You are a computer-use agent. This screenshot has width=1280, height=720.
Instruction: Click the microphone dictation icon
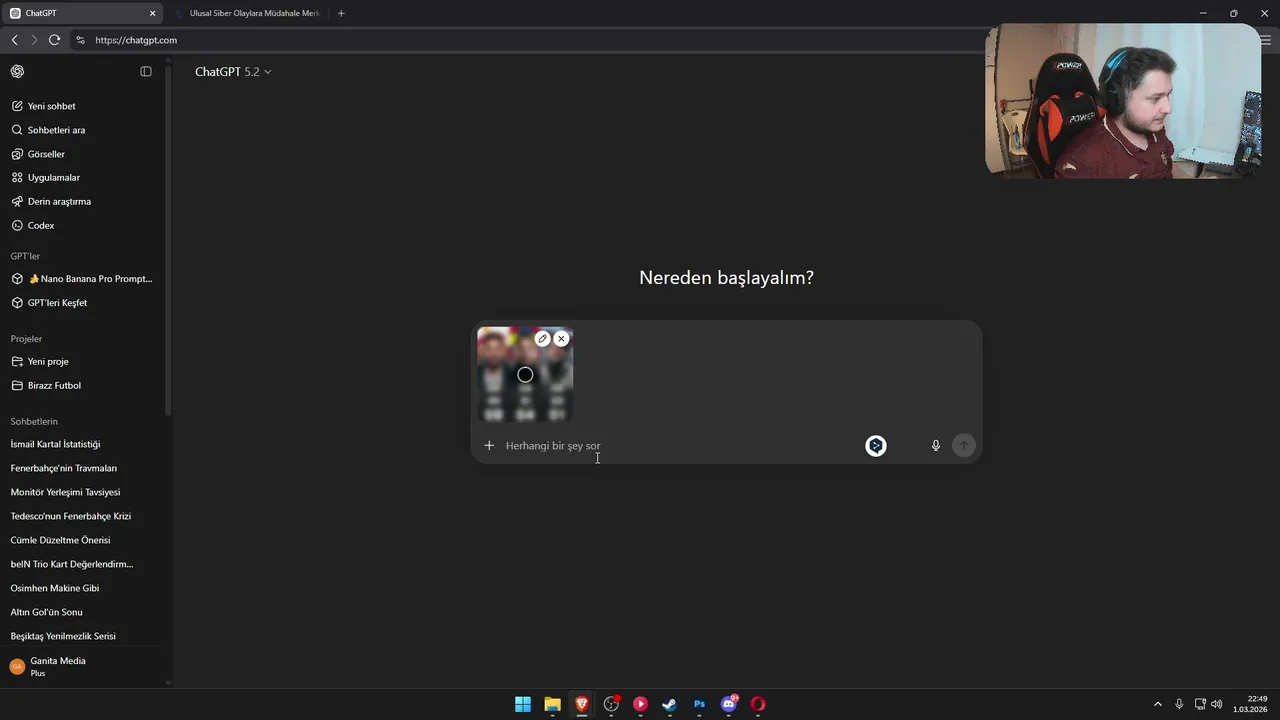(936, 446)
